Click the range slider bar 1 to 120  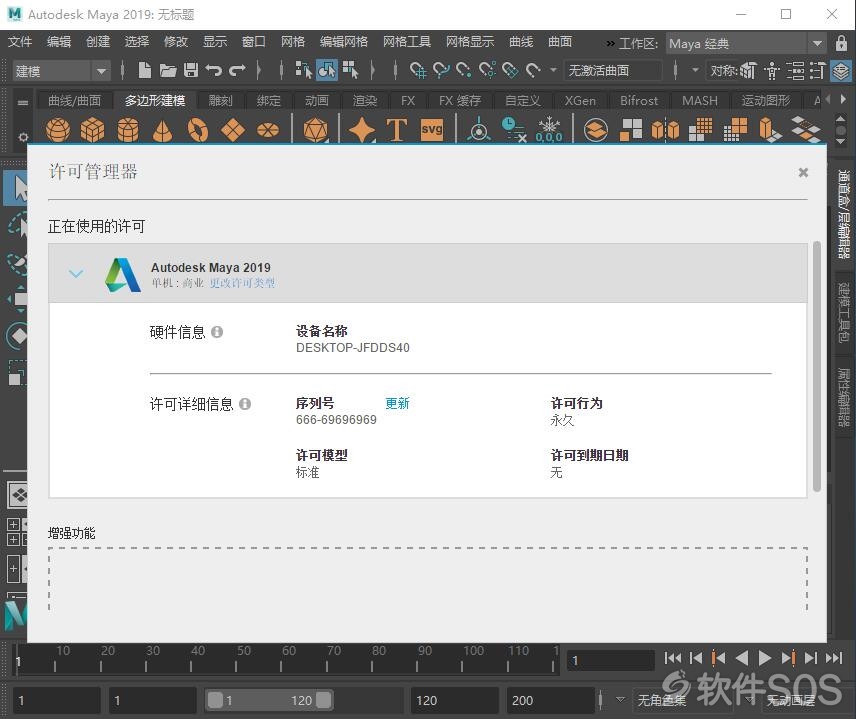[269, 700]
